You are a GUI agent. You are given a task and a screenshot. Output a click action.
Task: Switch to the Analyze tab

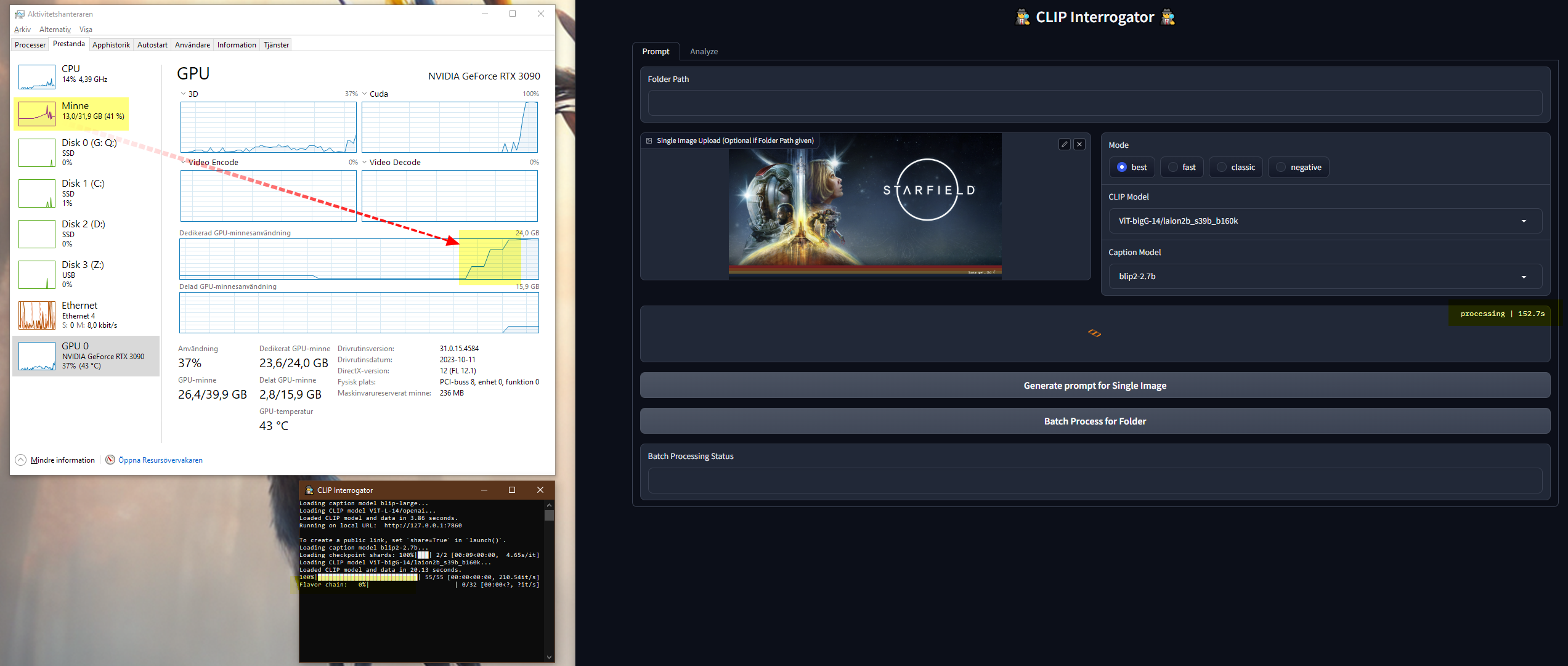(x=704, y=52)
